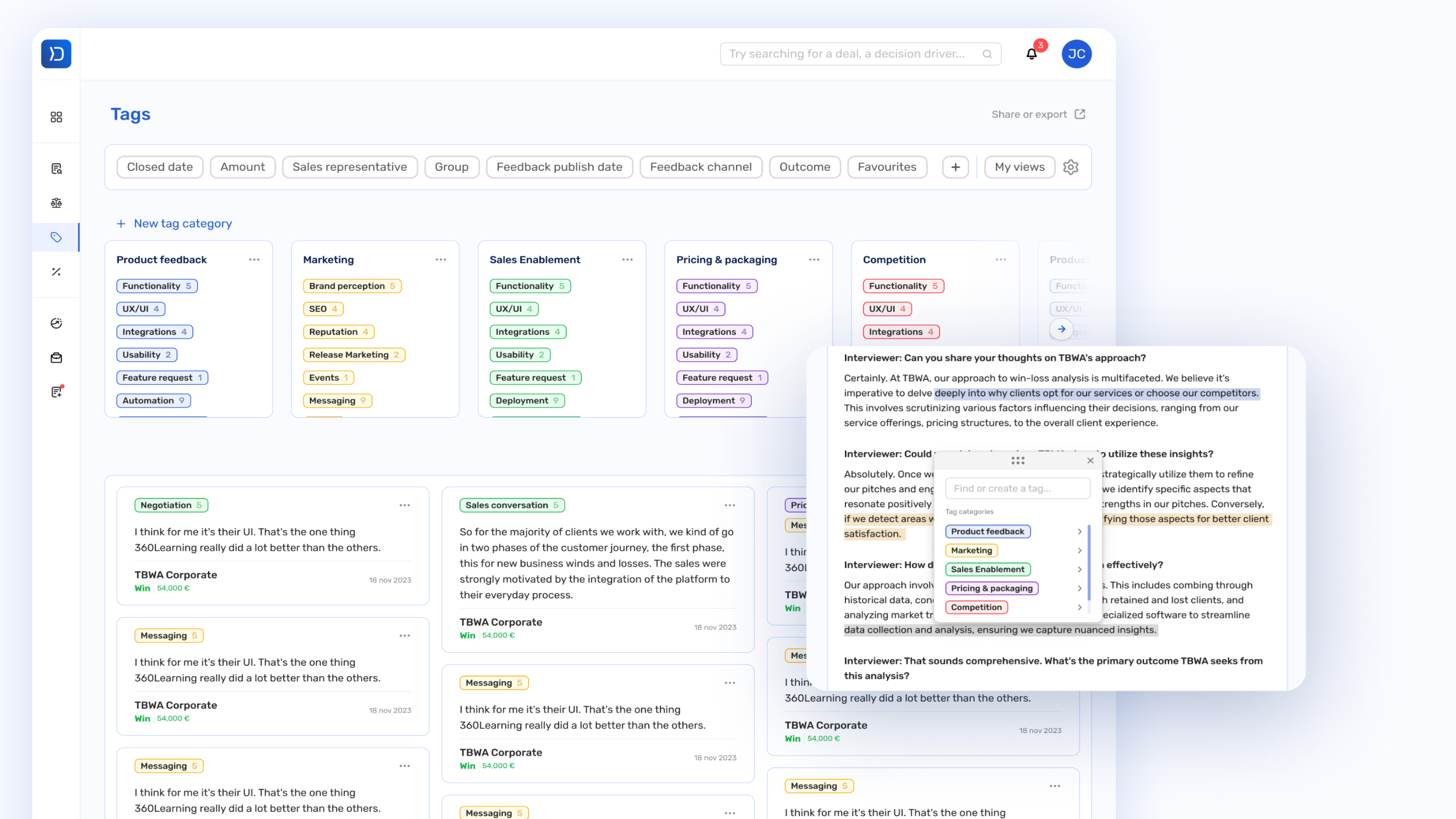Image resolution: width=1456 pixels, height=819 pixels.
Task: Expand the Competition tag category
Action: pyautogui.click(x=1080, y=607)
